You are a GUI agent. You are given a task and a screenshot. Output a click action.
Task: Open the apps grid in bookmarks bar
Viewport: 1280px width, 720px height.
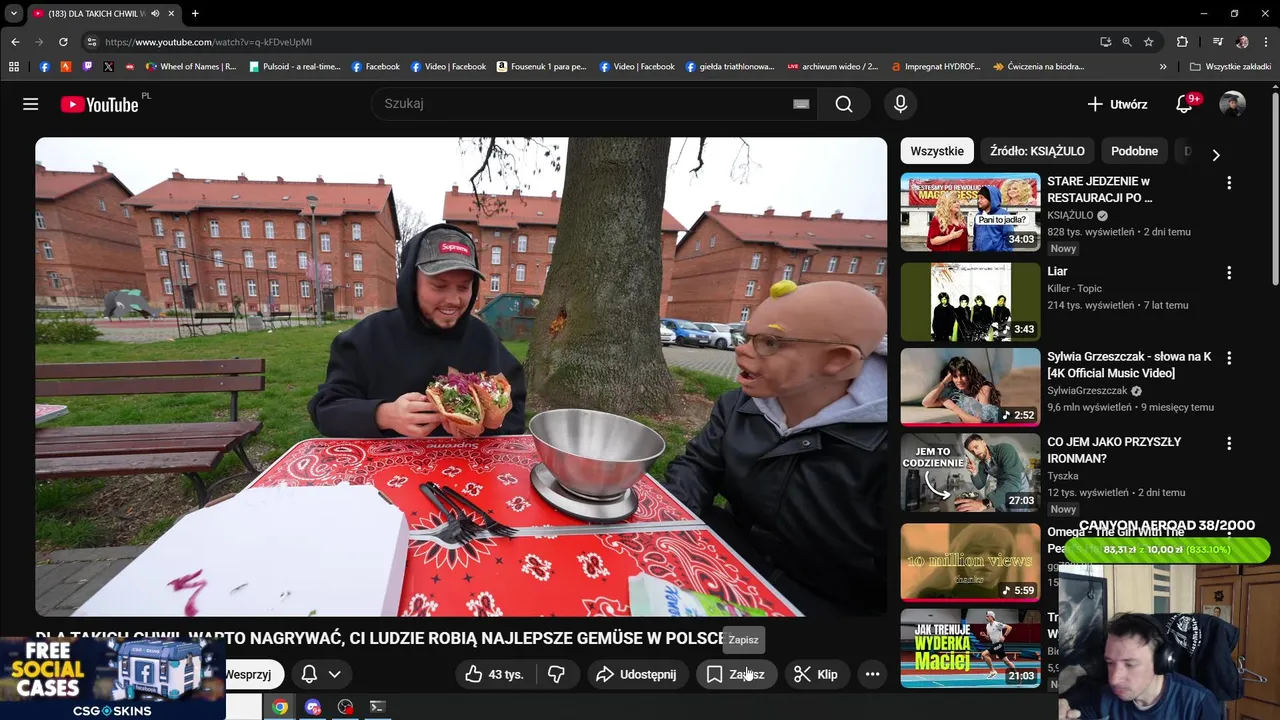[x=14, y=67]
